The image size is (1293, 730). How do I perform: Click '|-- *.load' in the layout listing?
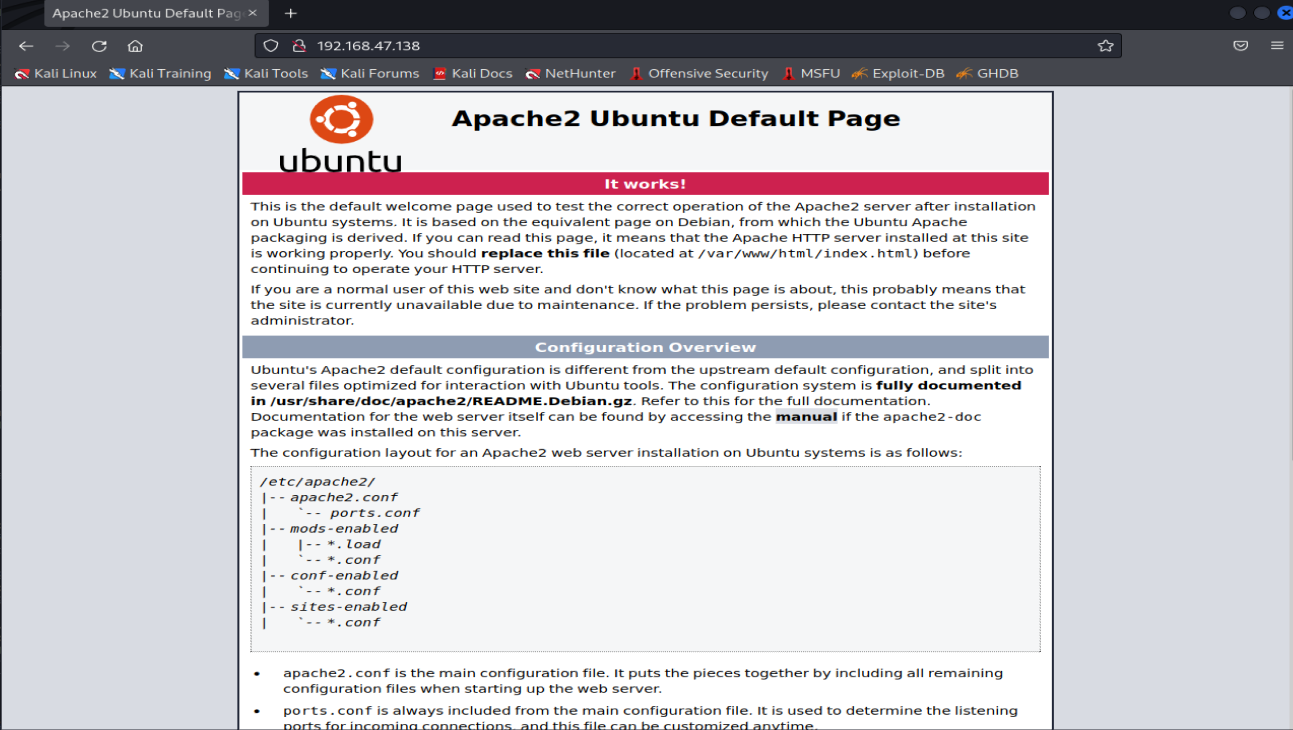click(339, 545)
